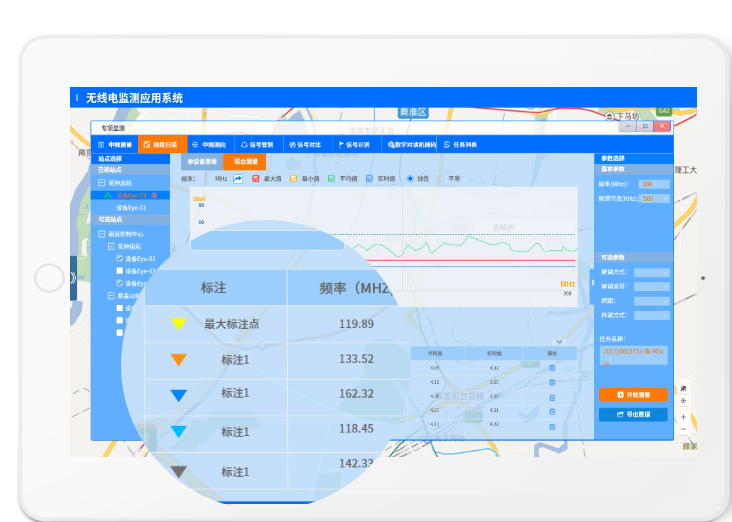This screenshot has width=732, height=522.
Task: Click the map zoom-in plus icon
Action: (683, 416)
